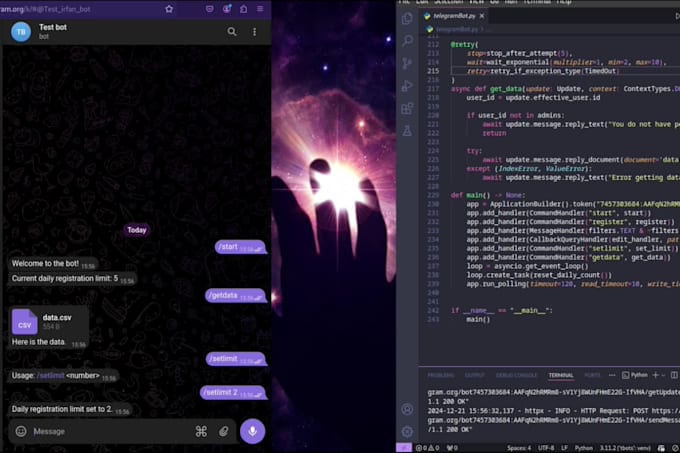
Task: Download the data.csv file icon
Action: point(25,322)
